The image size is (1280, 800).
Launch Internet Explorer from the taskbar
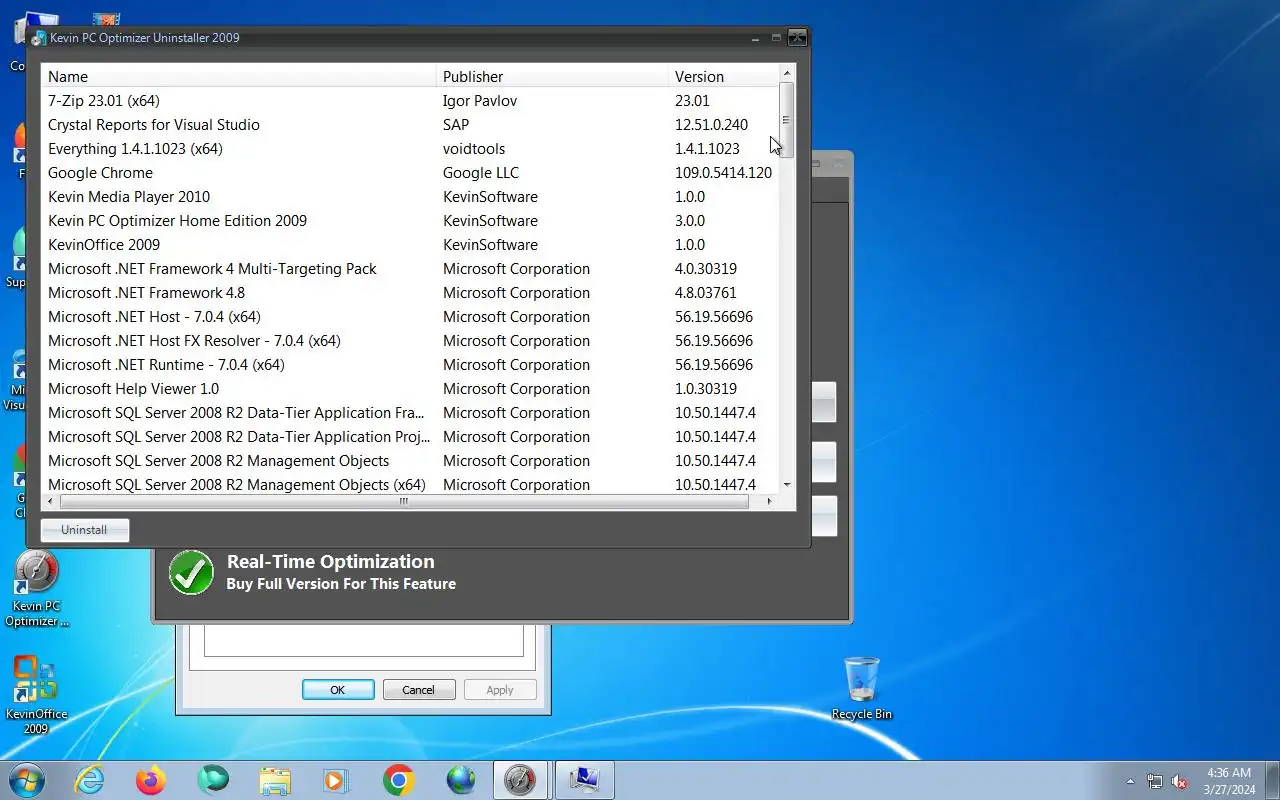pyautogui.click(x=89, y=780)
